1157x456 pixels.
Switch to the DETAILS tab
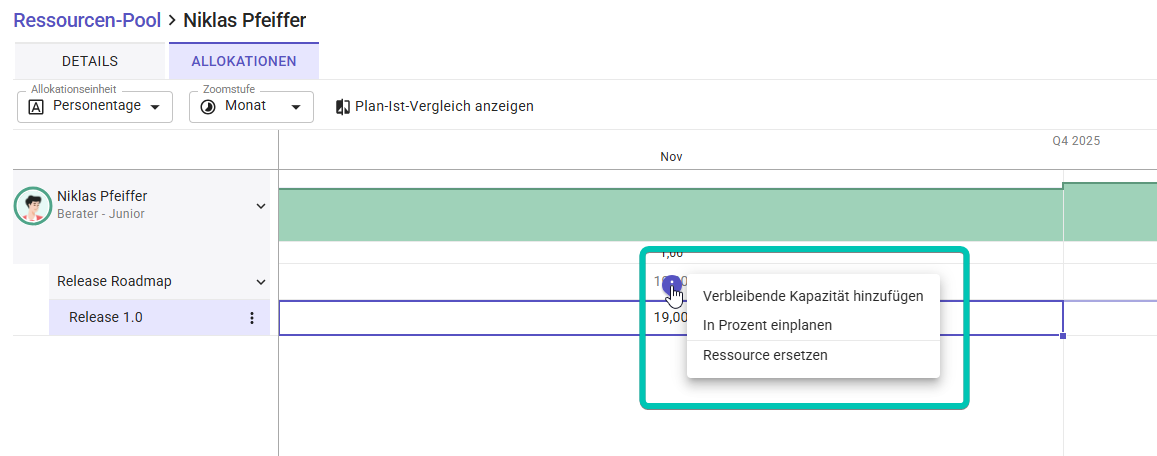[x=90, y=61]
